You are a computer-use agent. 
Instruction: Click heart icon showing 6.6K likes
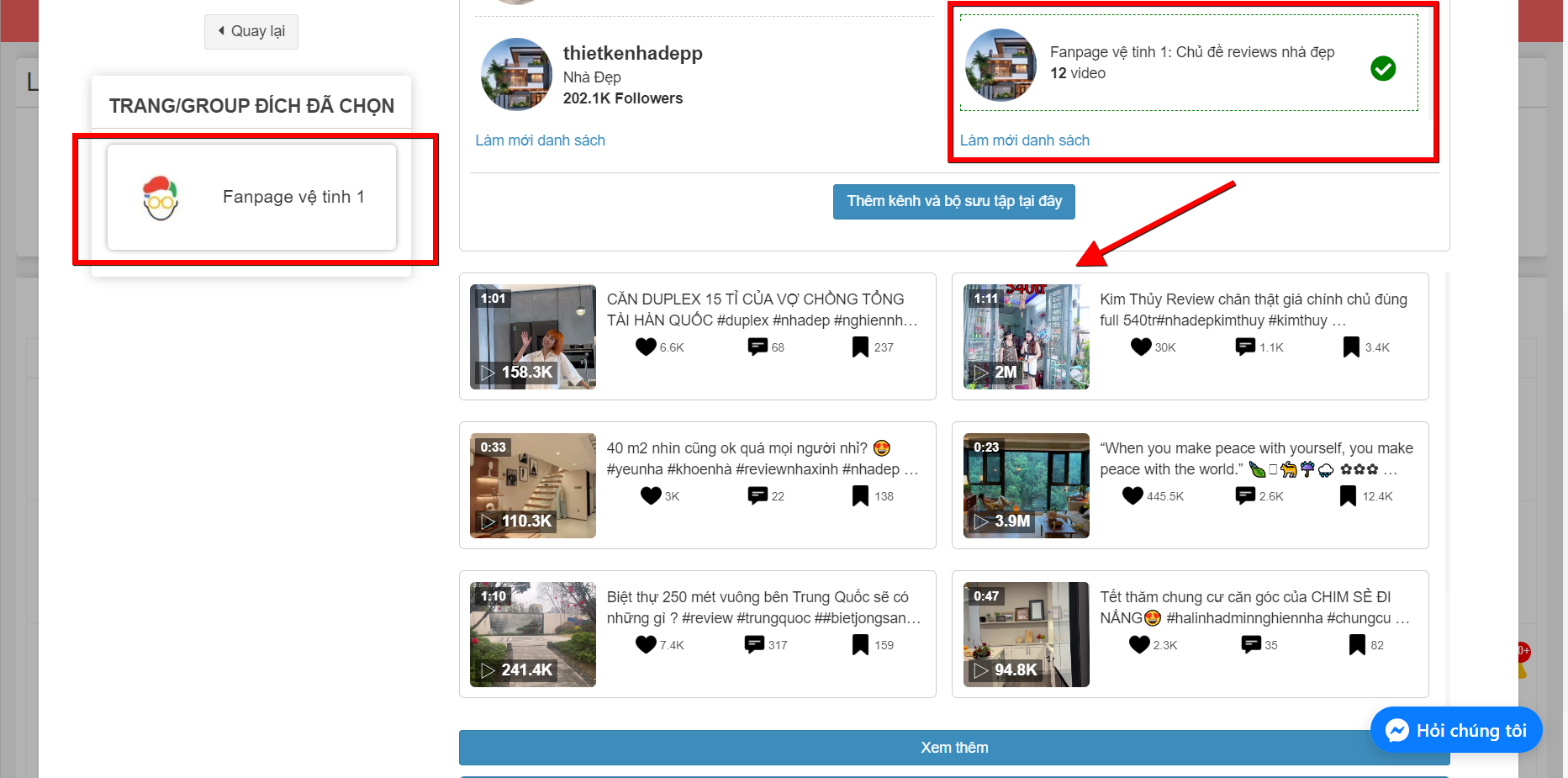click(x=646, y=347)
